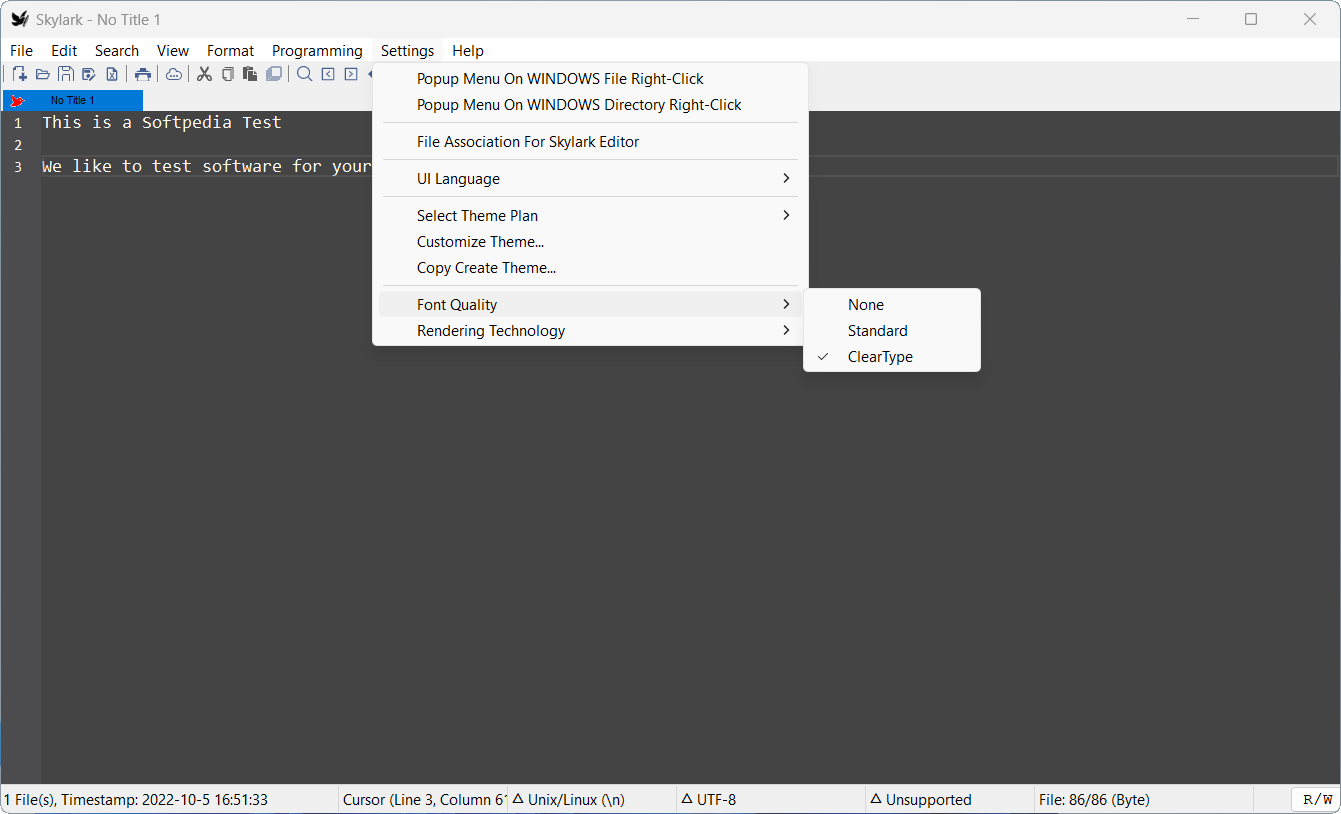1341x814 pixels.
Task: Place the cursor in line 3 text
Action: point(207,167)
